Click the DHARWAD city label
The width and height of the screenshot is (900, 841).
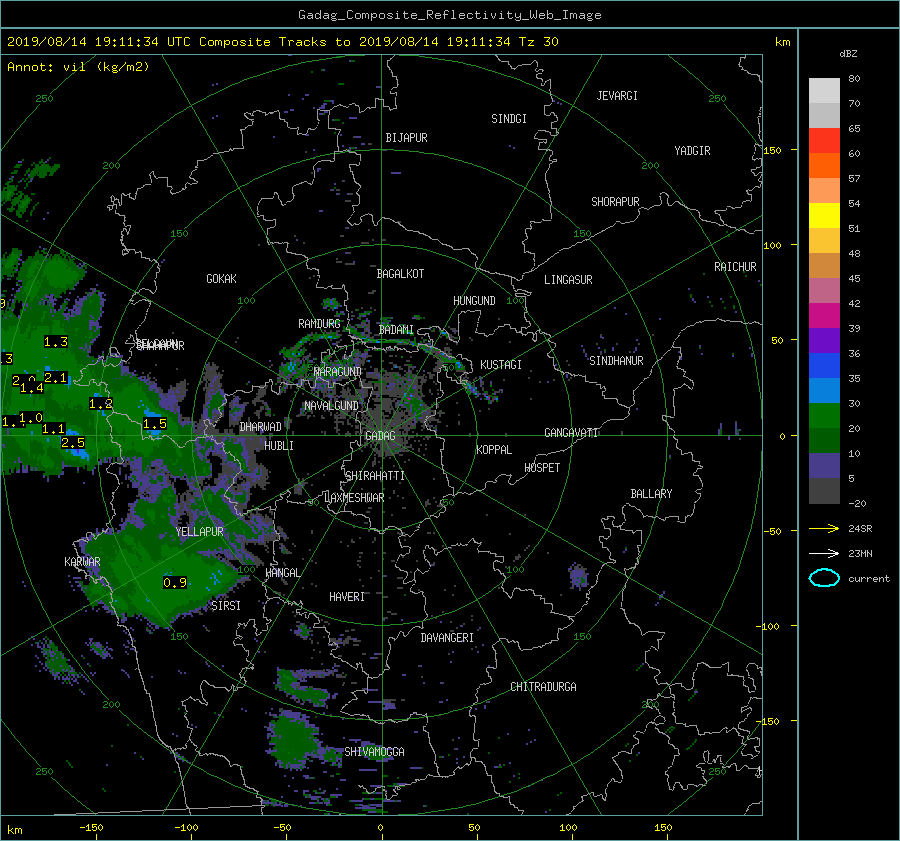(x=261, y=427)
